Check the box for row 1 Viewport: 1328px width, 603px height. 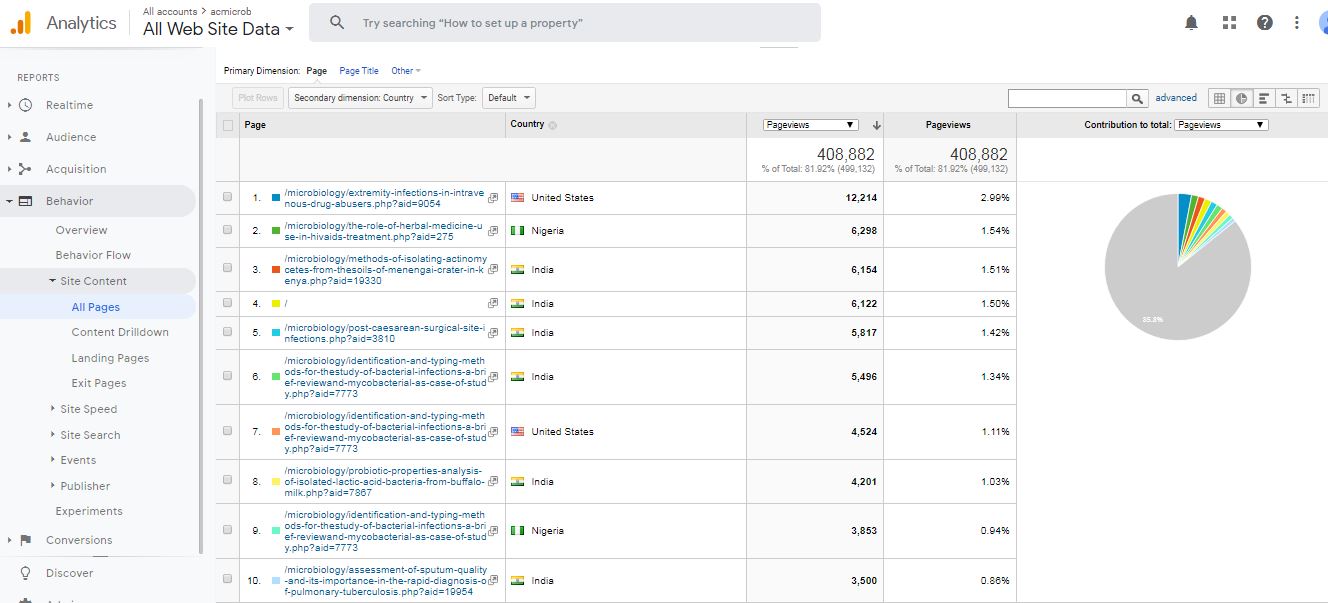[x=228, y=198]
